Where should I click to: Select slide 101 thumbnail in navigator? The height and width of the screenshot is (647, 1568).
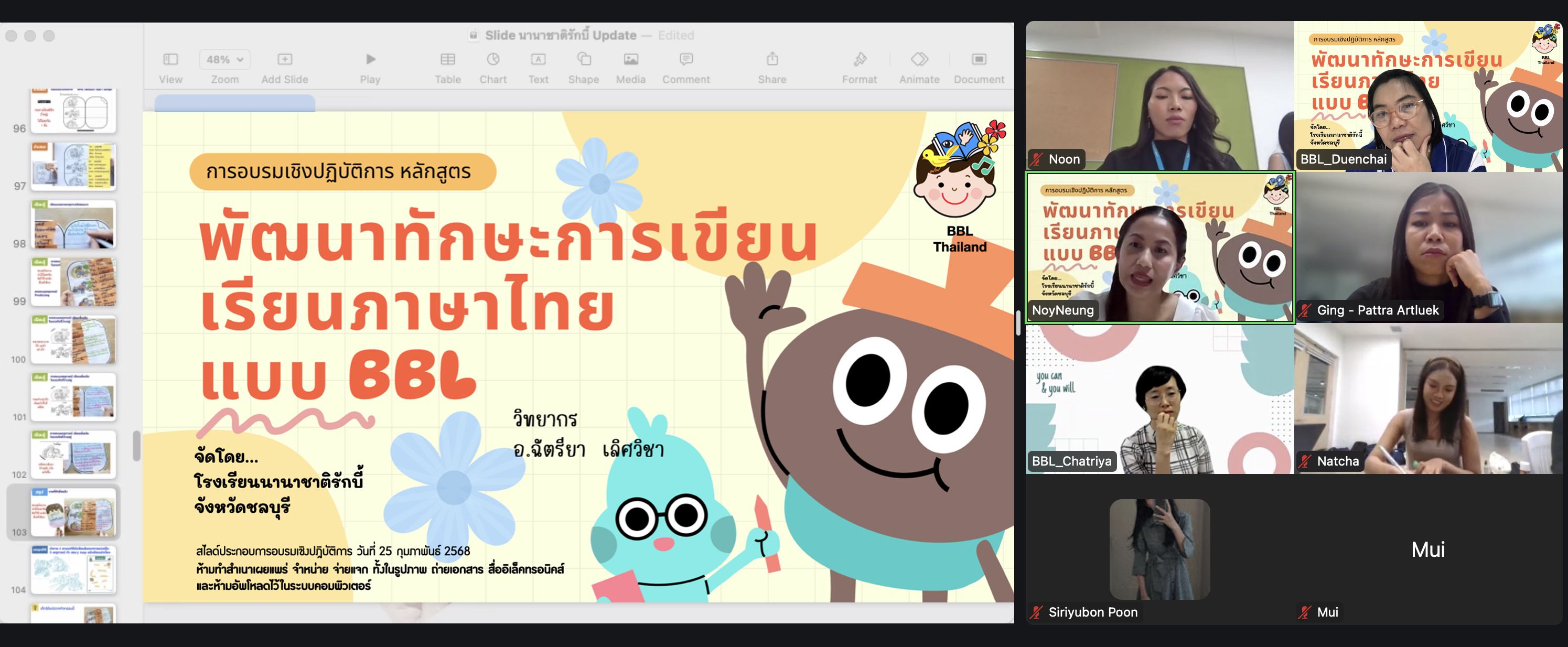(73, 397)
